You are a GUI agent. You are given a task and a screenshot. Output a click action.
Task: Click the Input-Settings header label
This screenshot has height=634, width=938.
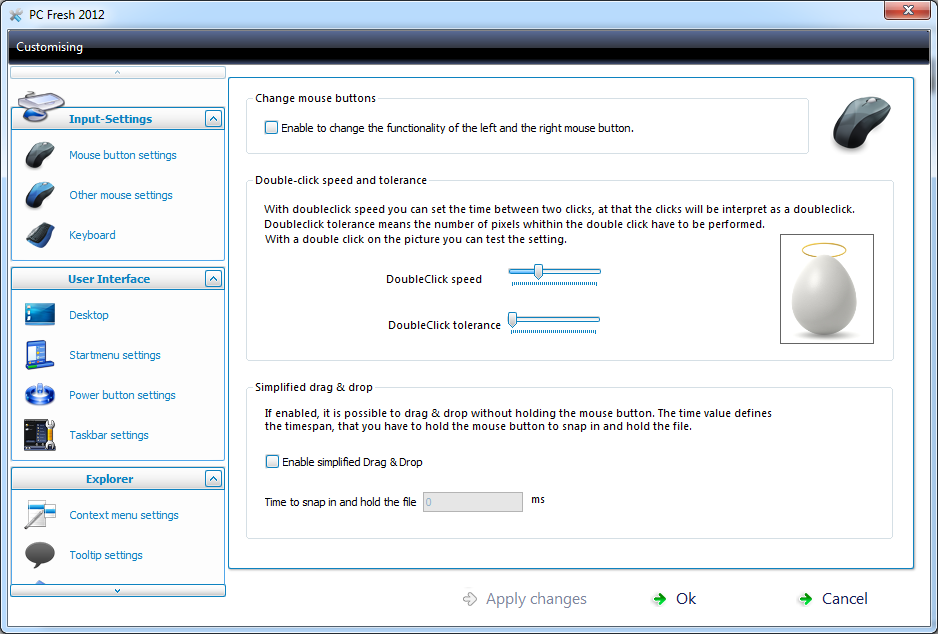click(110, 119)
